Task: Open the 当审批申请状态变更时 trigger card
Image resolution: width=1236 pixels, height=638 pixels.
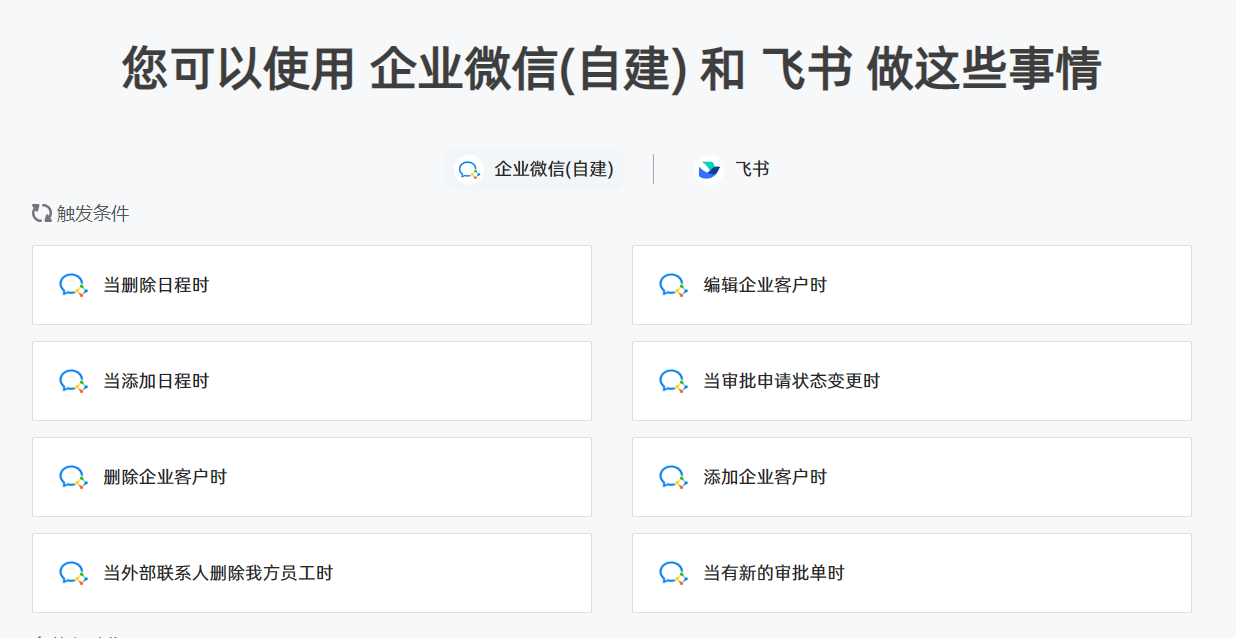Action: coord(912,381)
